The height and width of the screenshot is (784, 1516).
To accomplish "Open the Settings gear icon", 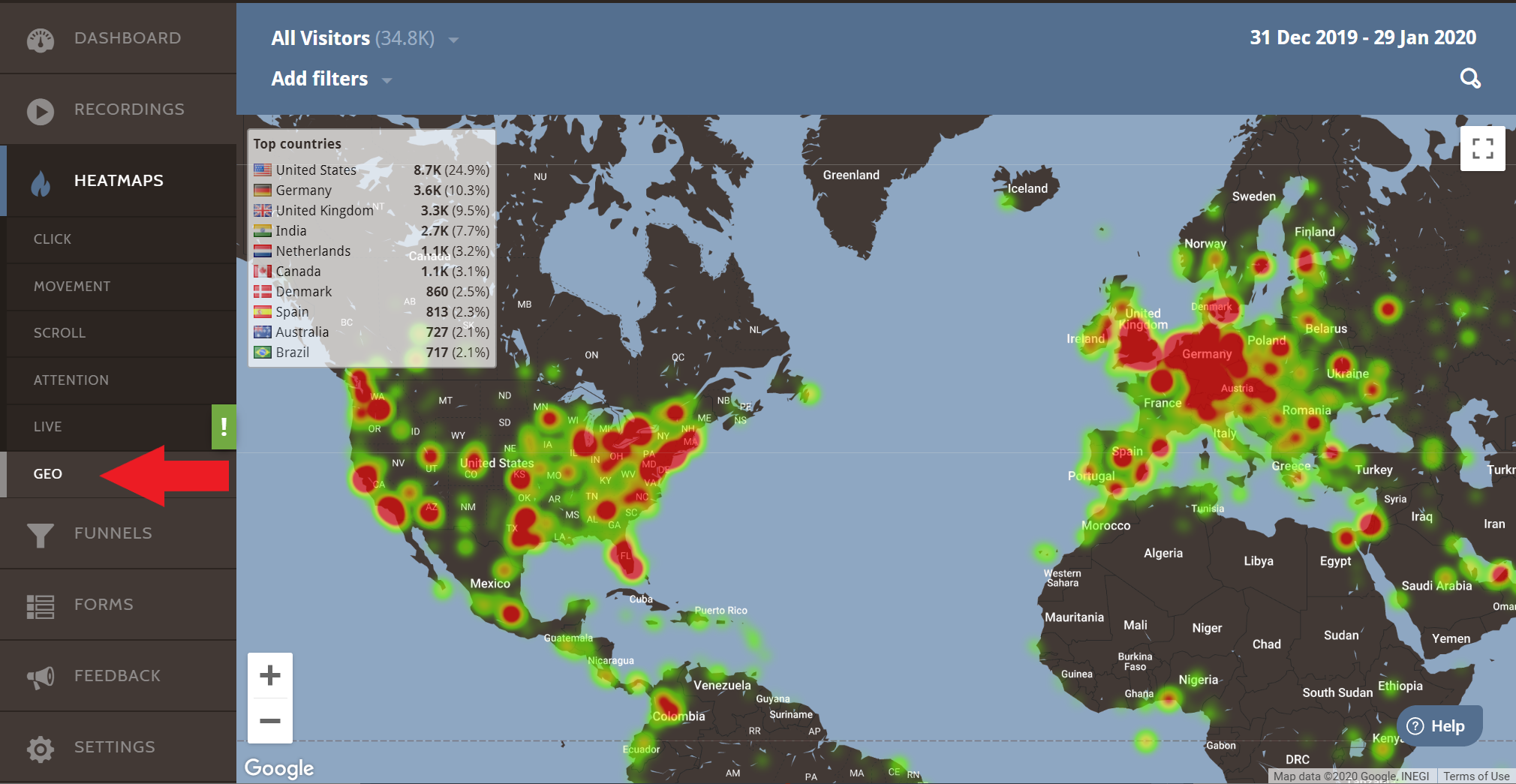I will [x=40, y=747].
